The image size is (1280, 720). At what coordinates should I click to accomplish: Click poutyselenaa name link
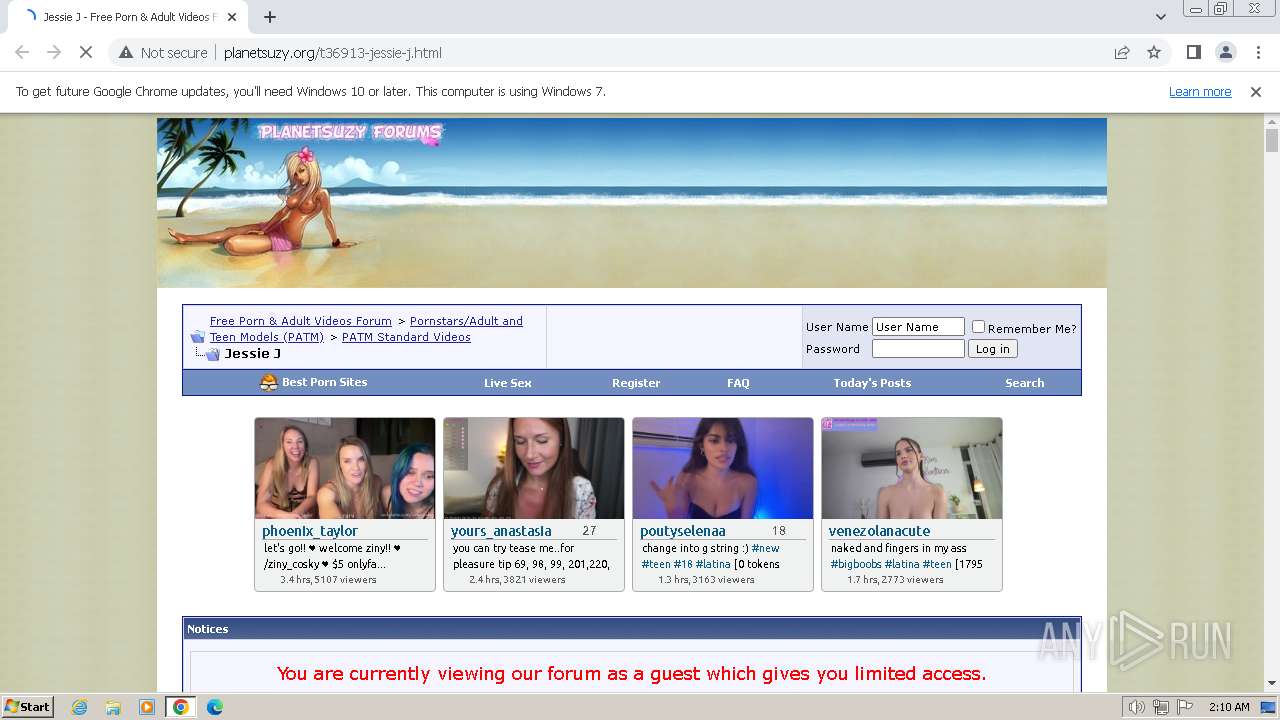click(683, 531)
